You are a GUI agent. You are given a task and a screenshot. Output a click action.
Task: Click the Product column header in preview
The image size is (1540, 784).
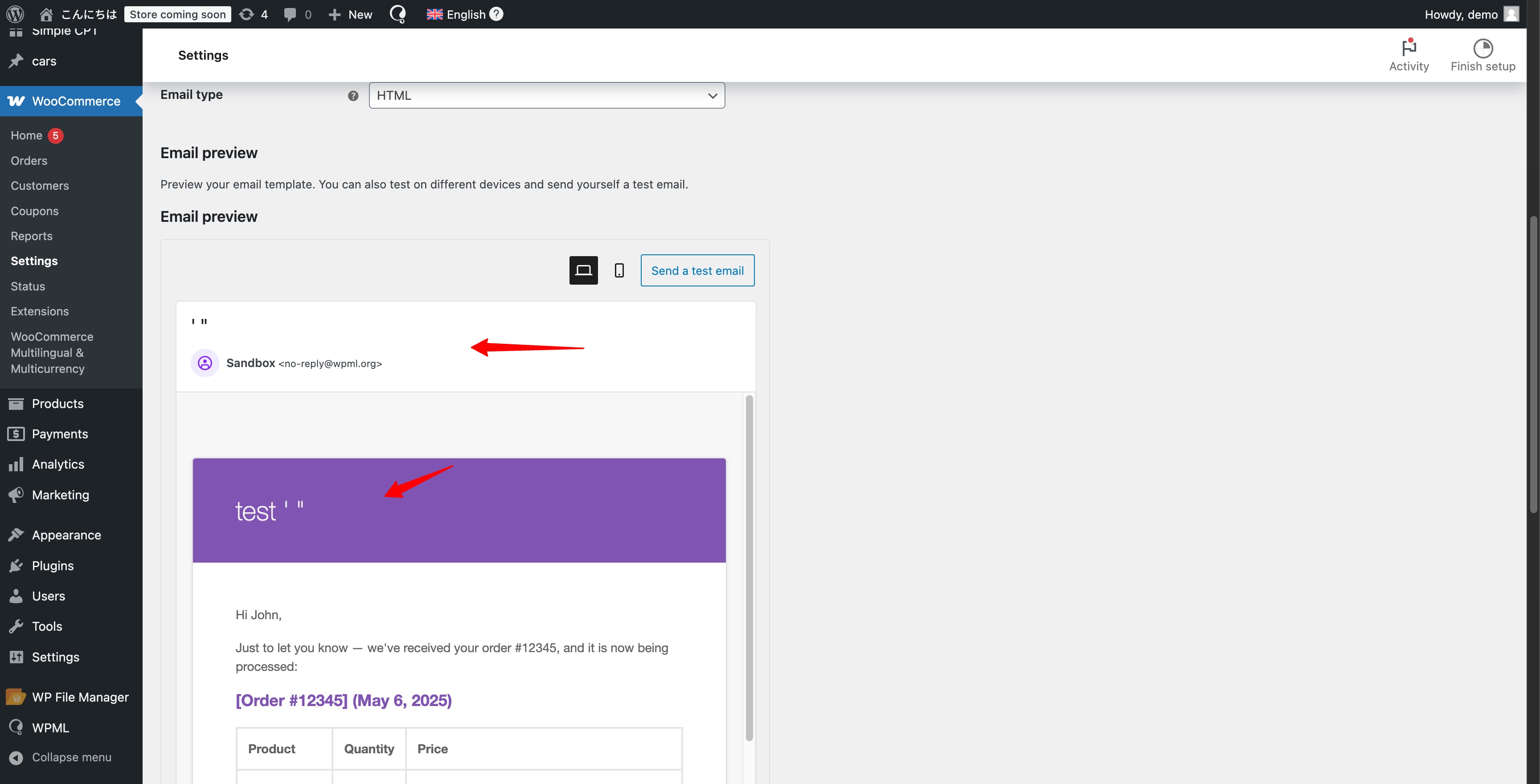coord(271,749)
